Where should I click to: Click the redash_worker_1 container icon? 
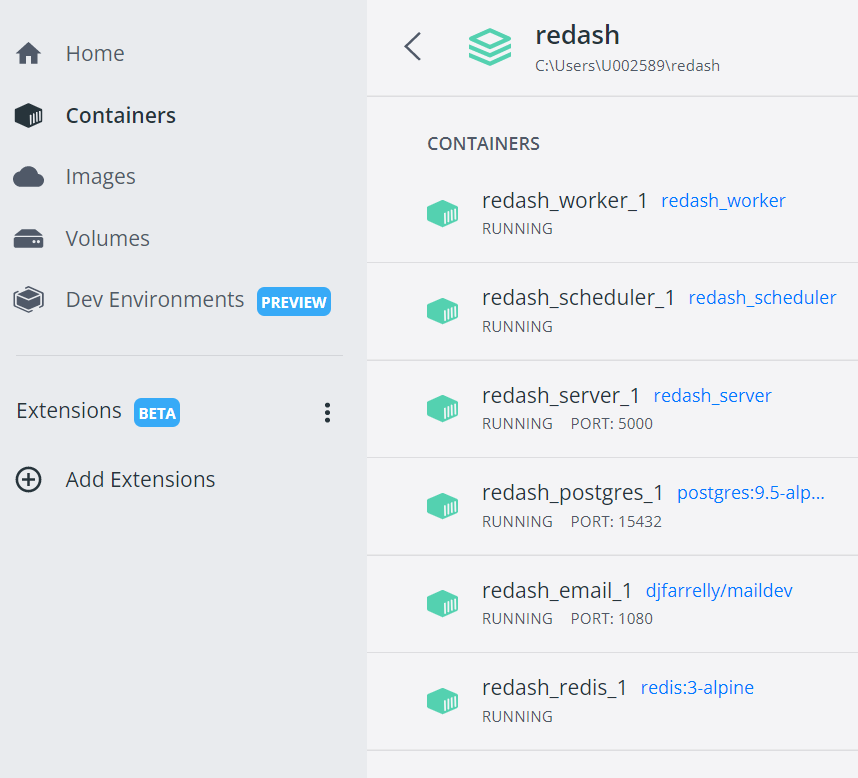point(442,213)
